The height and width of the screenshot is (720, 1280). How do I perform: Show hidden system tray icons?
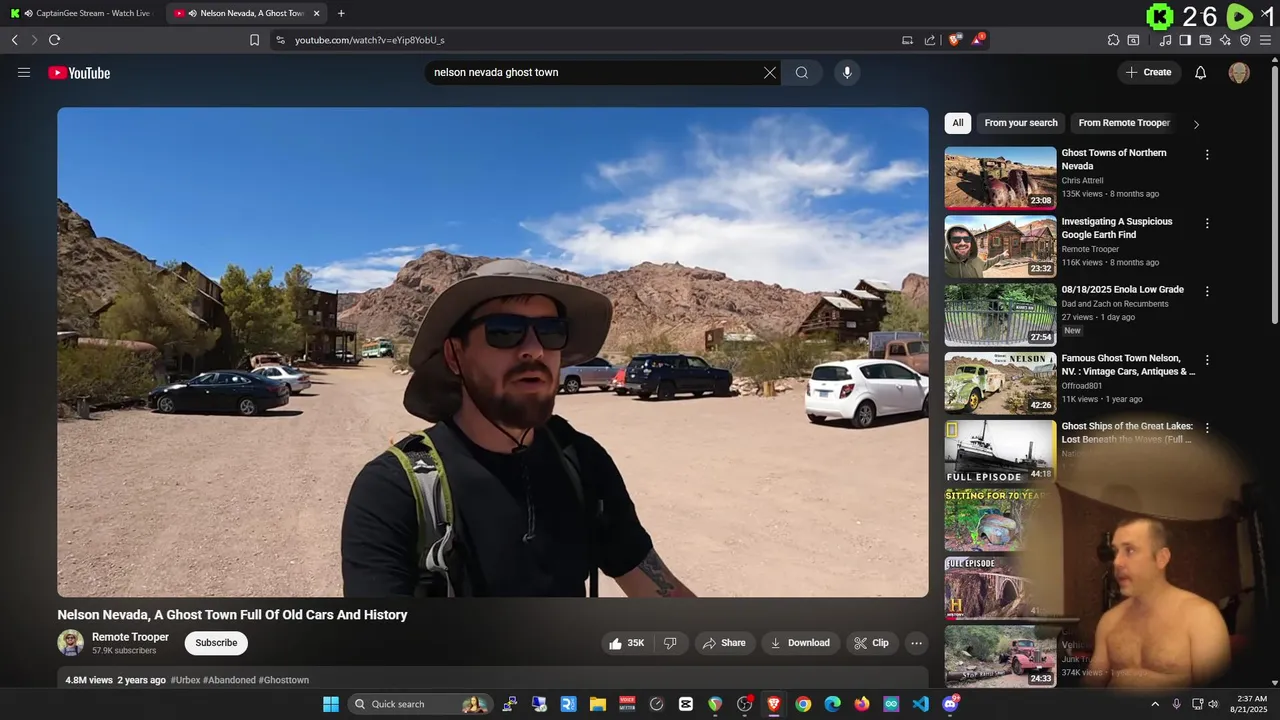(1155, 704)
